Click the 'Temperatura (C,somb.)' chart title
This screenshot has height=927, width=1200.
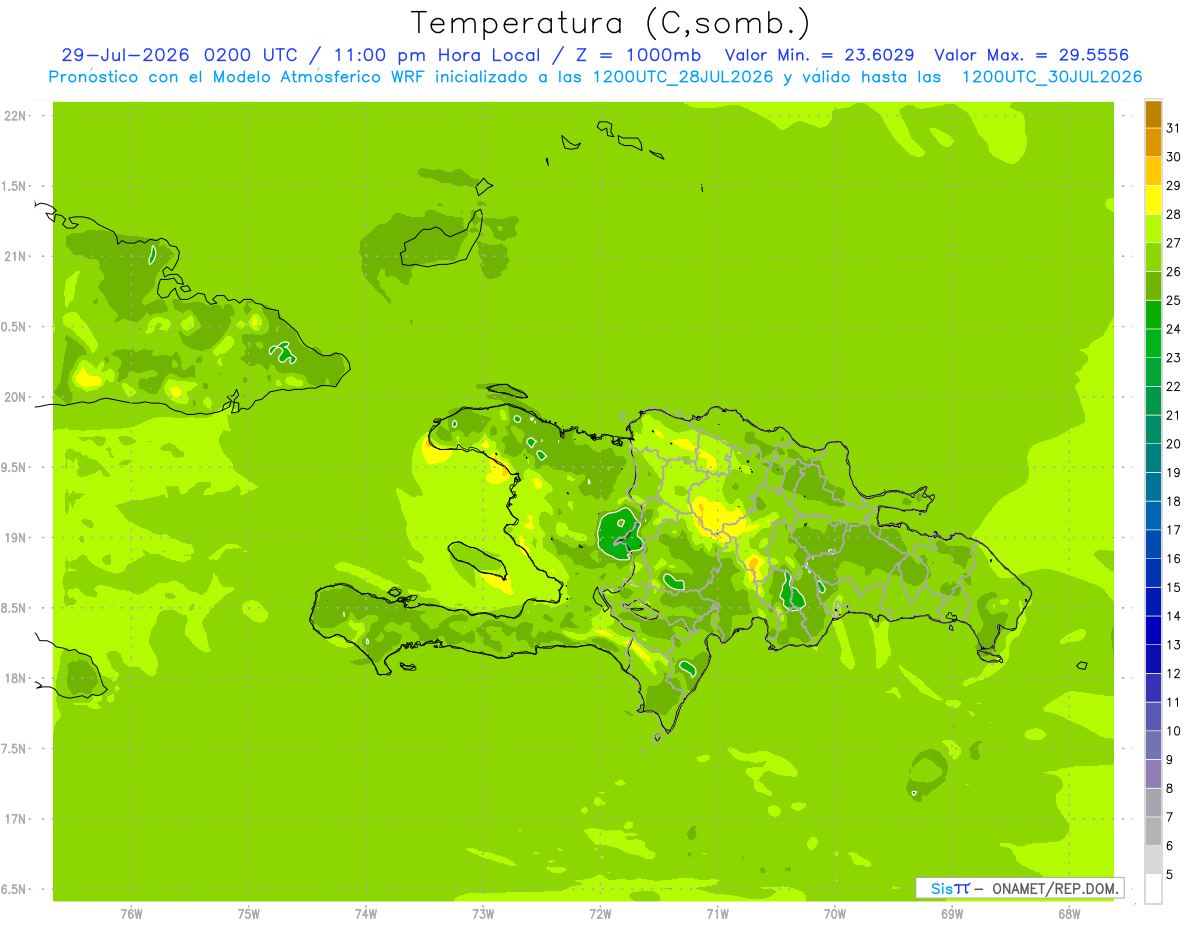tap(609, 24)
